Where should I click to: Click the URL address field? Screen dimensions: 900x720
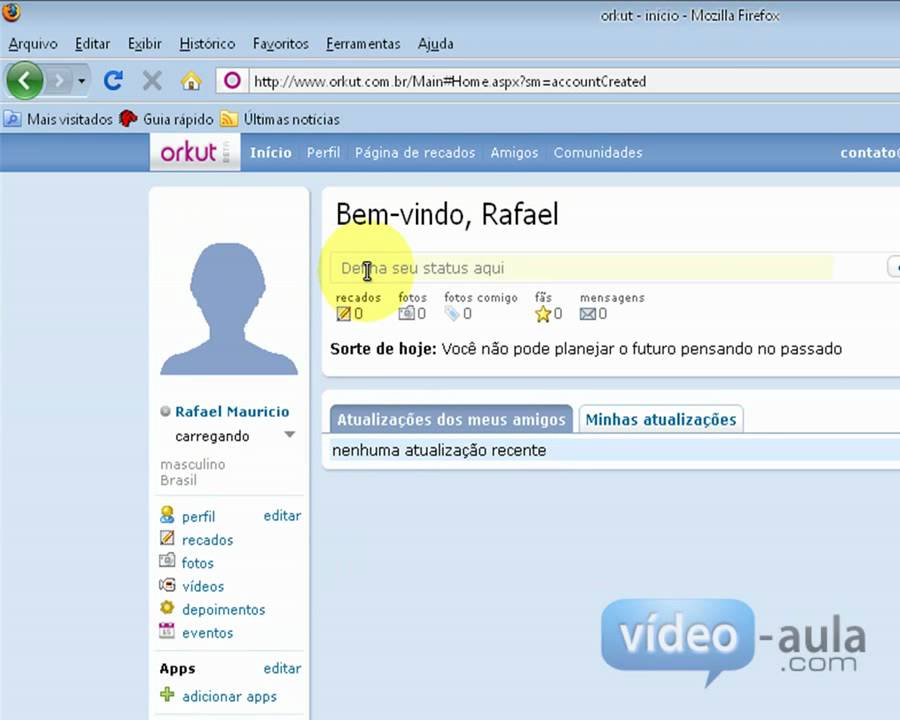click(x=575, y=82)
